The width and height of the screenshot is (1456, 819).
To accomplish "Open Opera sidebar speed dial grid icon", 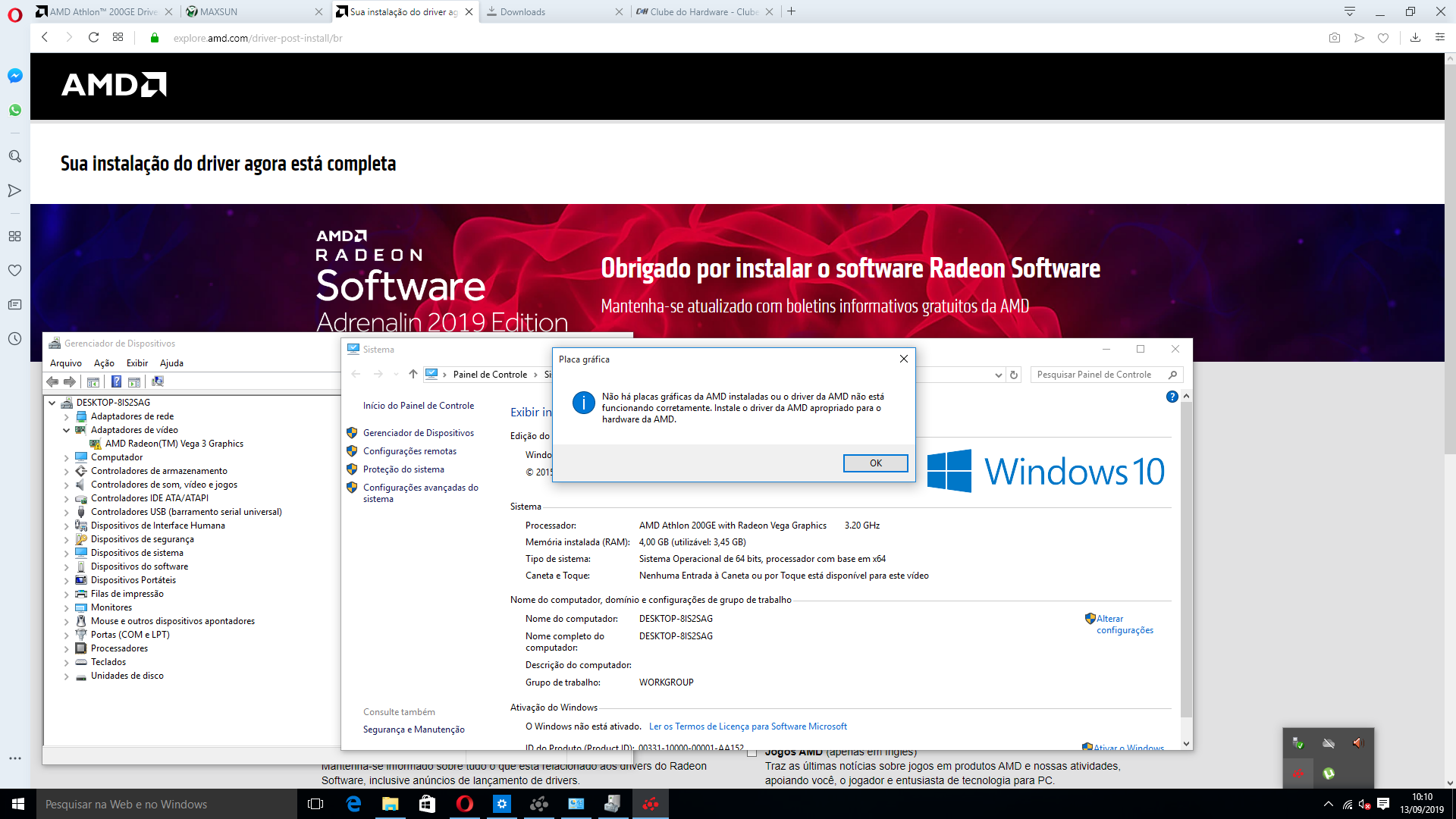I will click(15, 236).
